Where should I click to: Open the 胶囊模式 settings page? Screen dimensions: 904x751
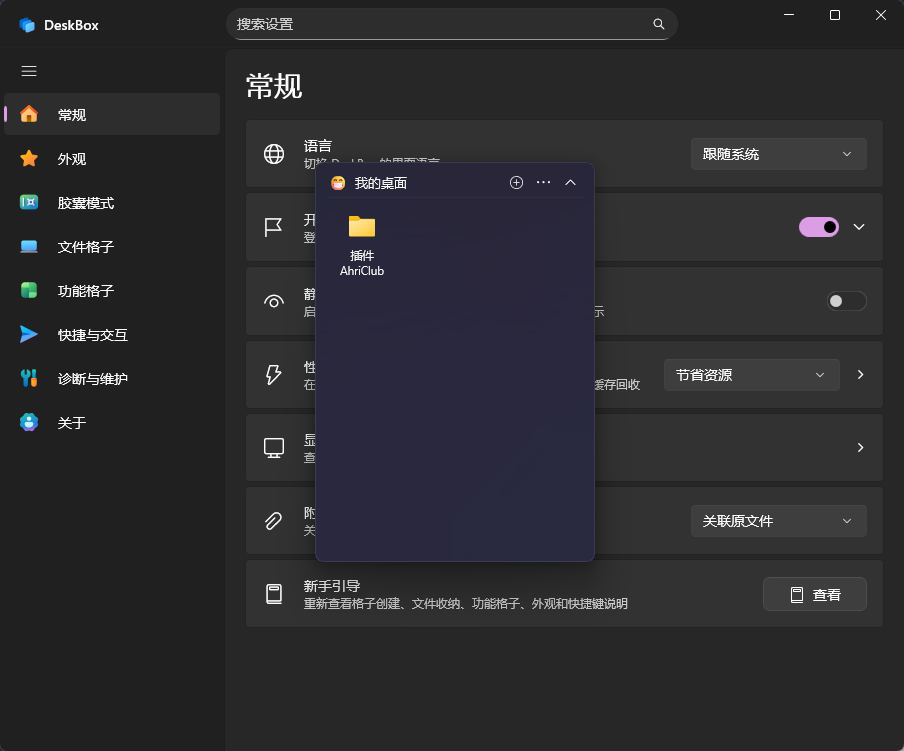[x=112, y=202]
